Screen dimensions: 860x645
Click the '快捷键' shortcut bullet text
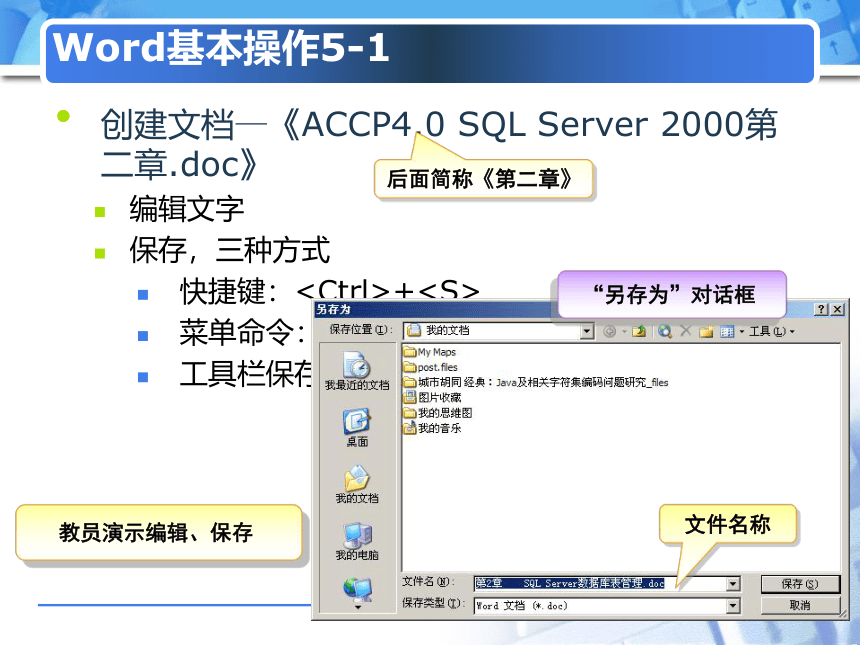tap(330, 291)
